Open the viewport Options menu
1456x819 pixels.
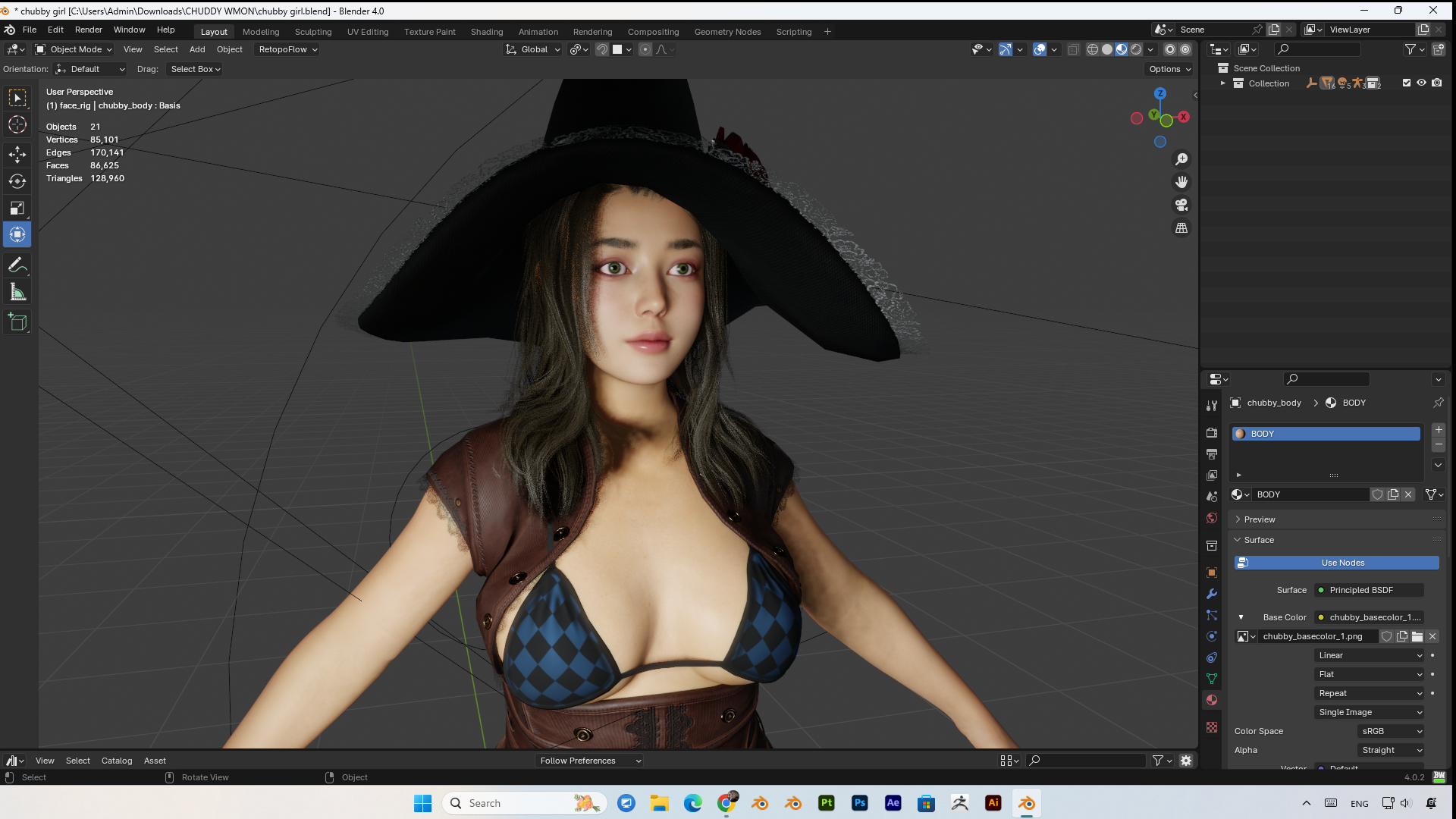point(1169,69)
